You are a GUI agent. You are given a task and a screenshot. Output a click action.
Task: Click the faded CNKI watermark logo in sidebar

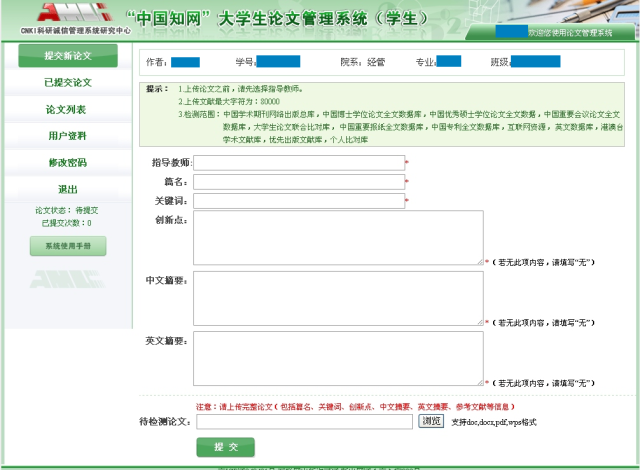(67, 278)
